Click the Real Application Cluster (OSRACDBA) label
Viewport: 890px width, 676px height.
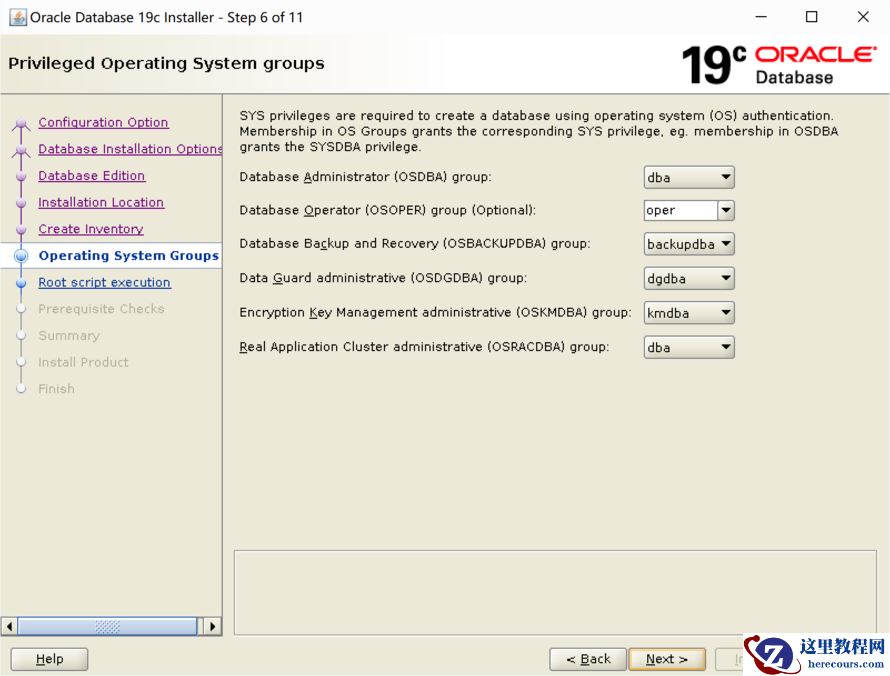point(424,347)
